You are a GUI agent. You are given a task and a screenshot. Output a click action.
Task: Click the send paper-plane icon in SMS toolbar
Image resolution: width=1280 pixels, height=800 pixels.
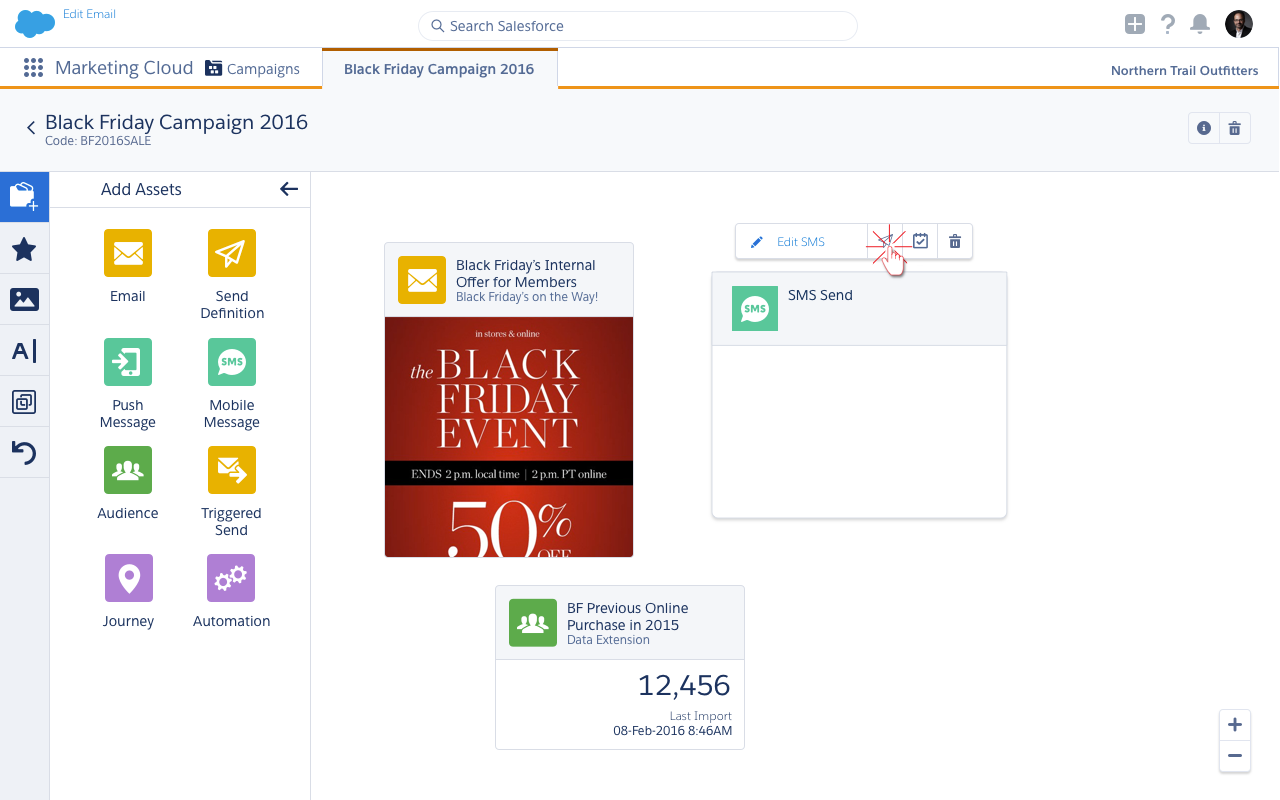(886, 241)
